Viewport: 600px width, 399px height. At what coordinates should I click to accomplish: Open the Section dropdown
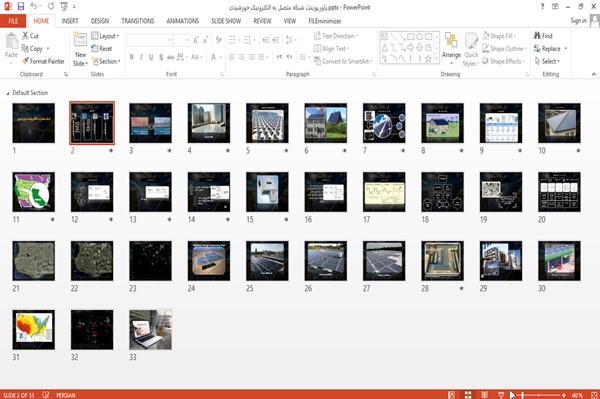pyautogui.click(x=106, y=61)
